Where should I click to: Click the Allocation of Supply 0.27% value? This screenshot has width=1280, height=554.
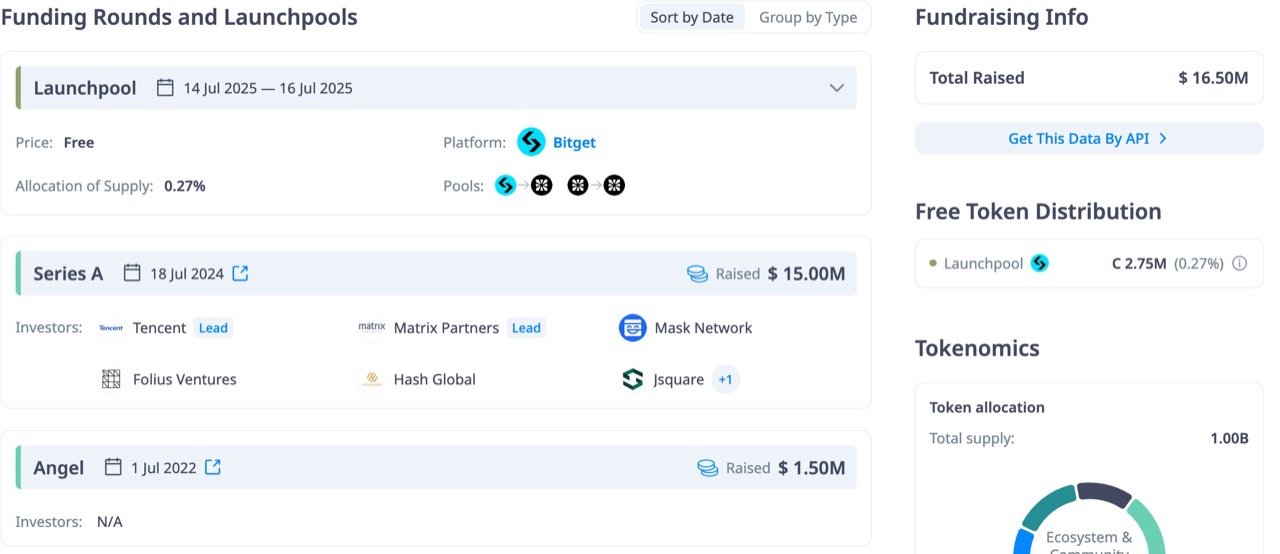click(185, 186)
